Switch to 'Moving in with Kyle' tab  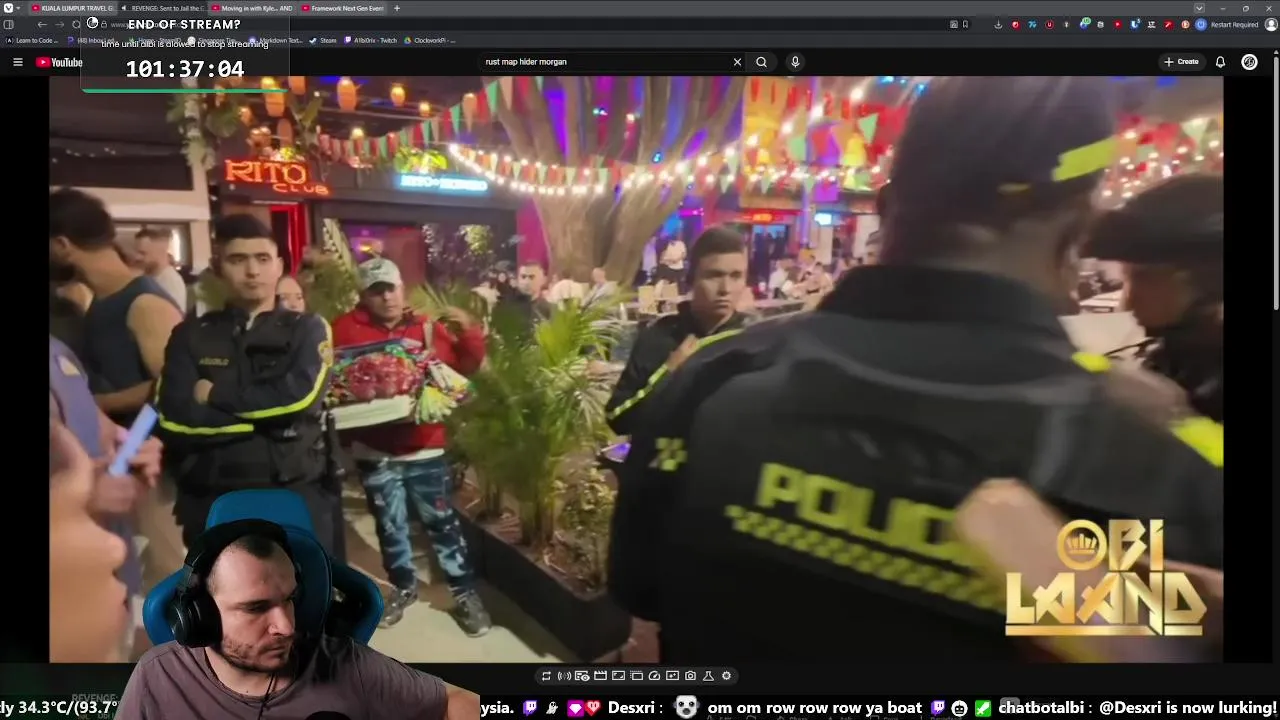click(x=253, y=8)
